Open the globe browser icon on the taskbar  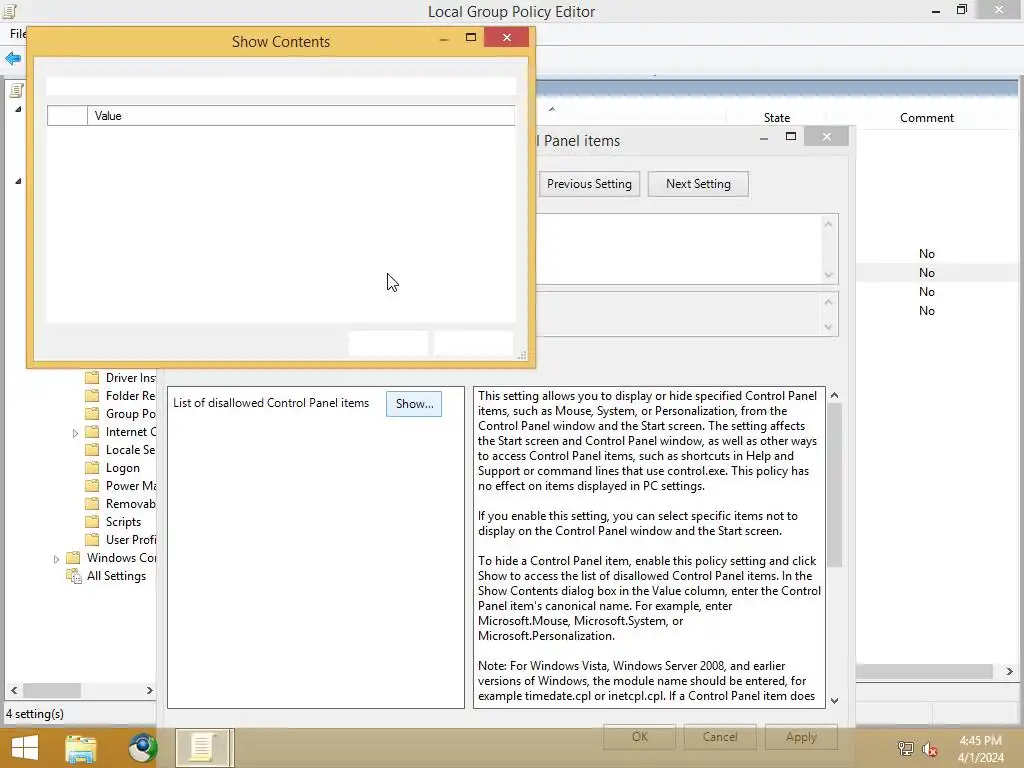[142, 748]
